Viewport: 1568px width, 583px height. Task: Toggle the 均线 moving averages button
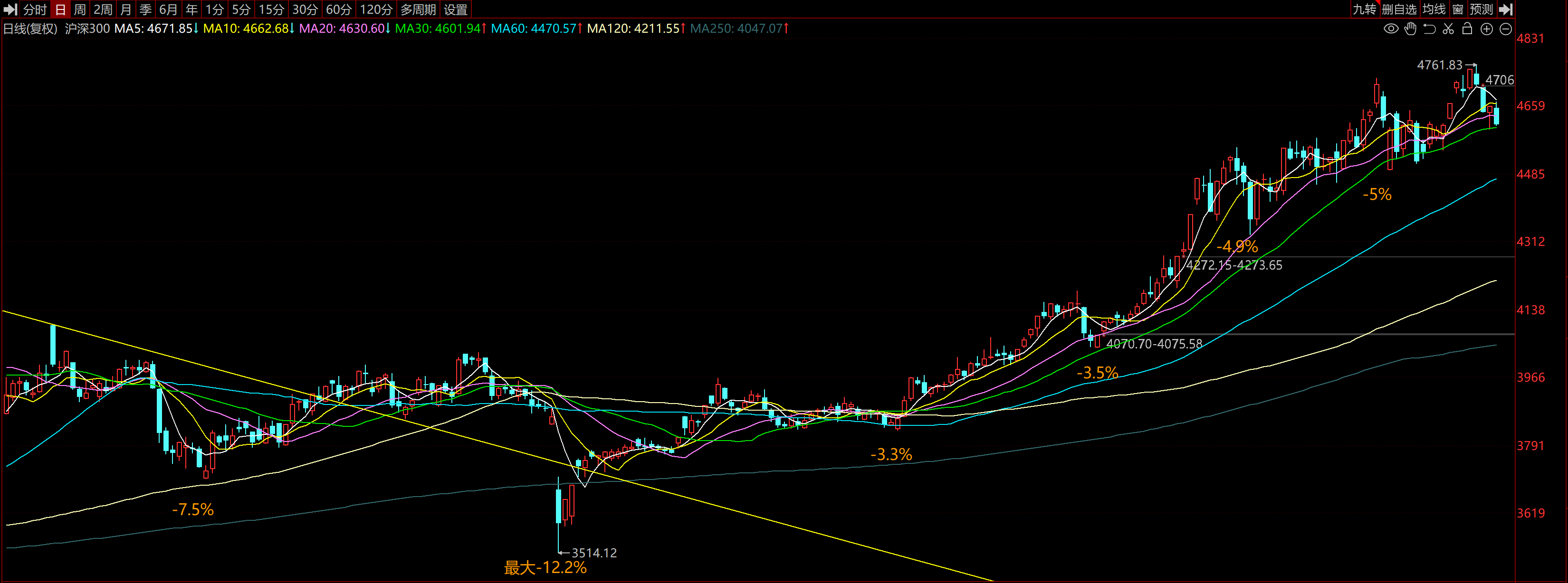(x=1434, y=9)
